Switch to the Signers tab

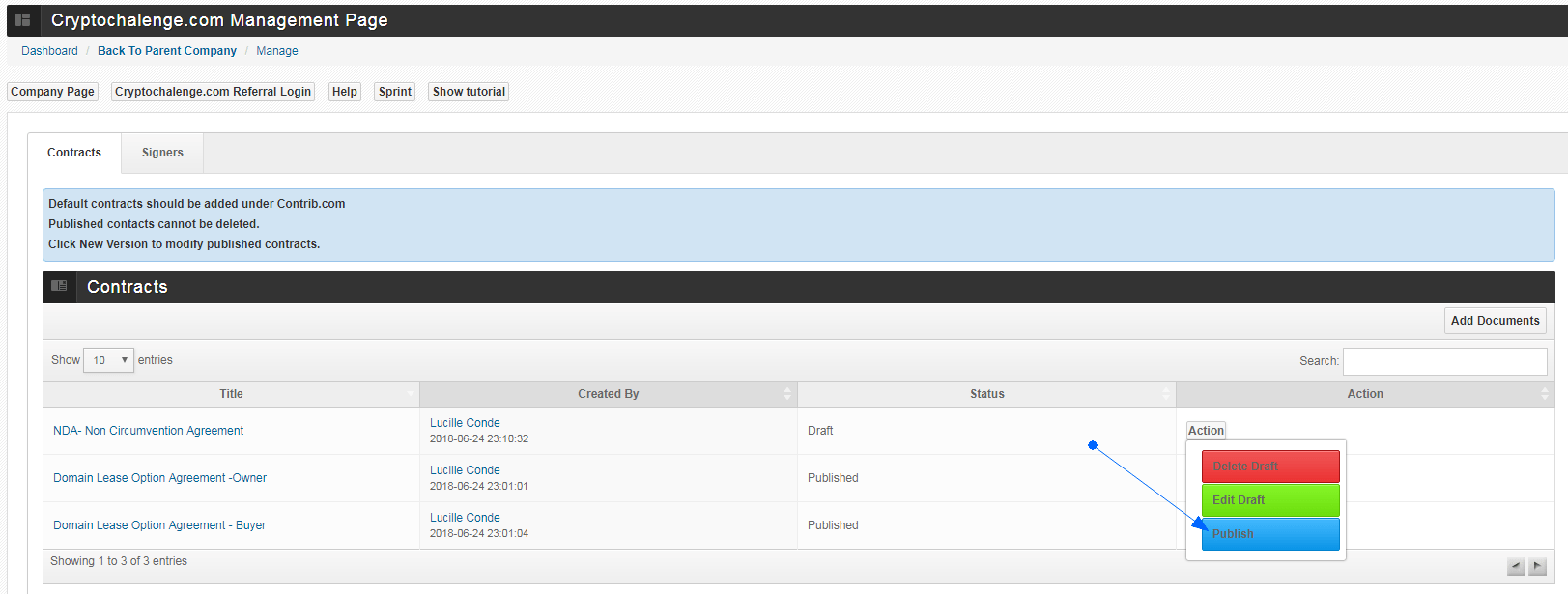coord(162,153)
